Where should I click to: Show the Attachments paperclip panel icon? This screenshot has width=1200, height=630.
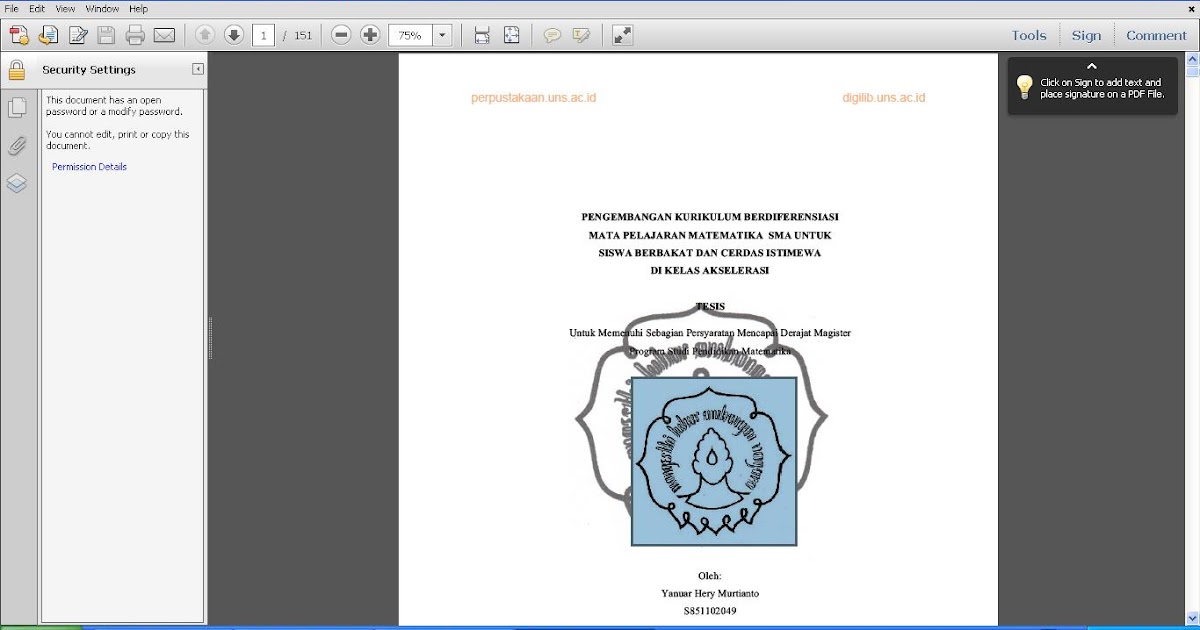(16, 146)
